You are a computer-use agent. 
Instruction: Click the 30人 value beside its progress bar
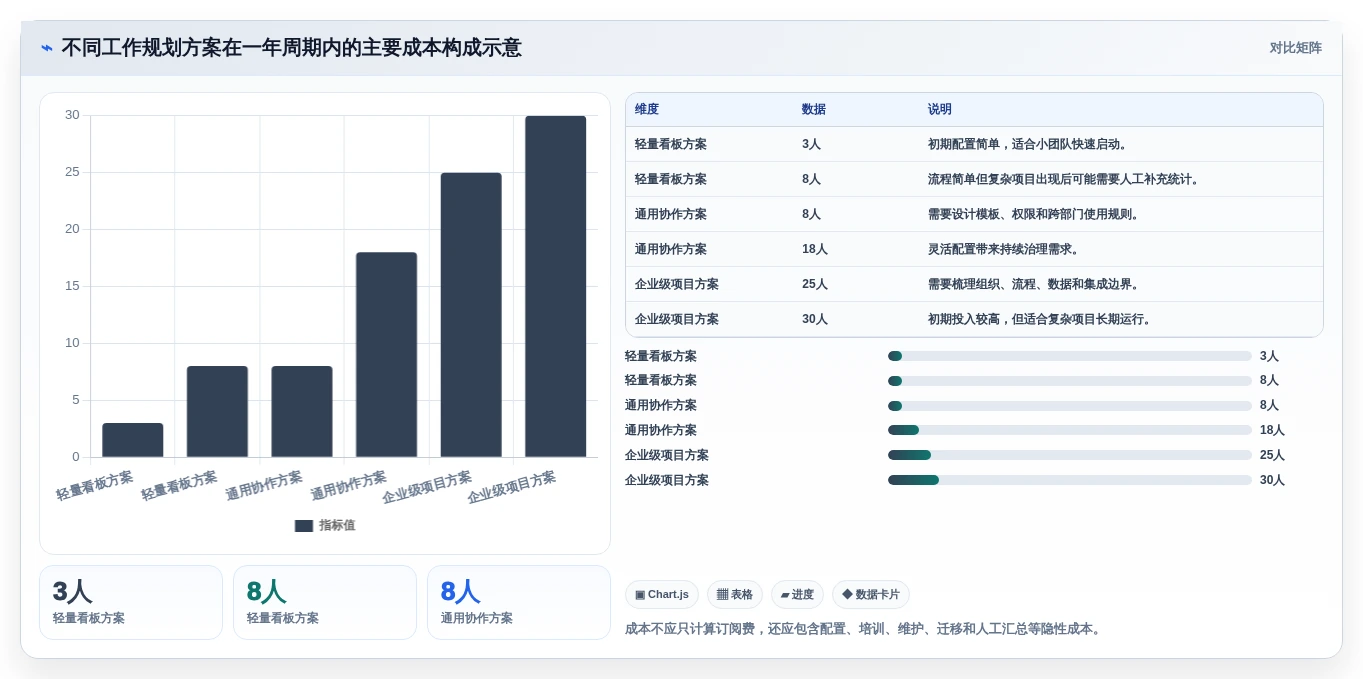1272,481
